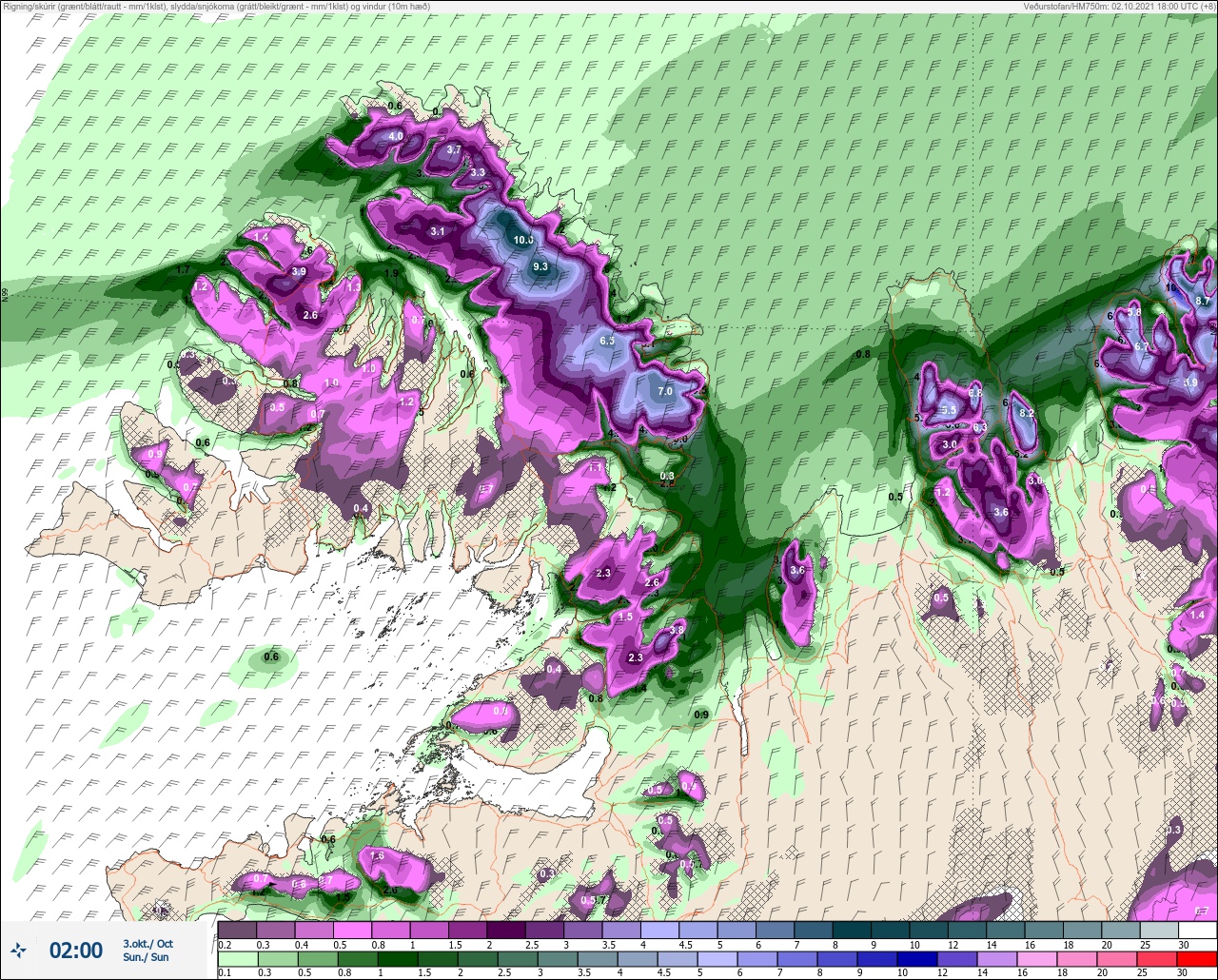Pick the pale green rain swatch at 0.1
This screenshot has height=980, width=1218.
click(238, 957)
